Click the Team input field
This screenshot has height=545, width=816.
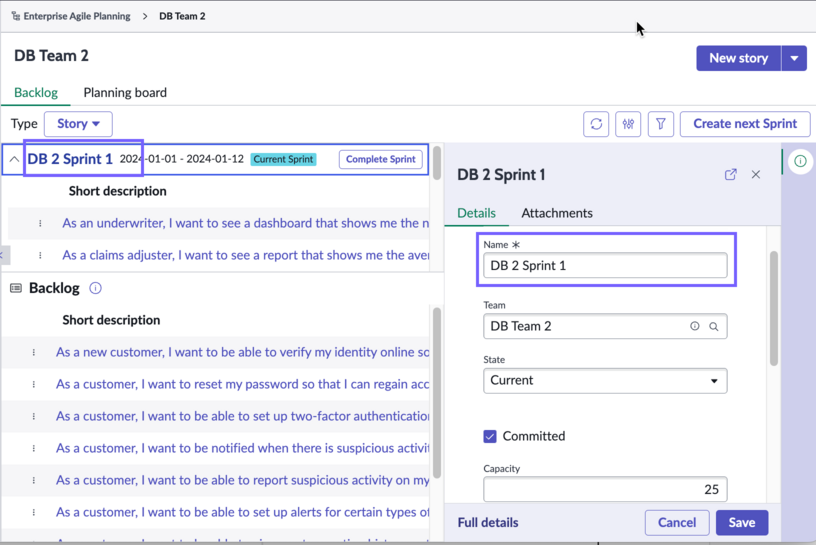[605, 326]
